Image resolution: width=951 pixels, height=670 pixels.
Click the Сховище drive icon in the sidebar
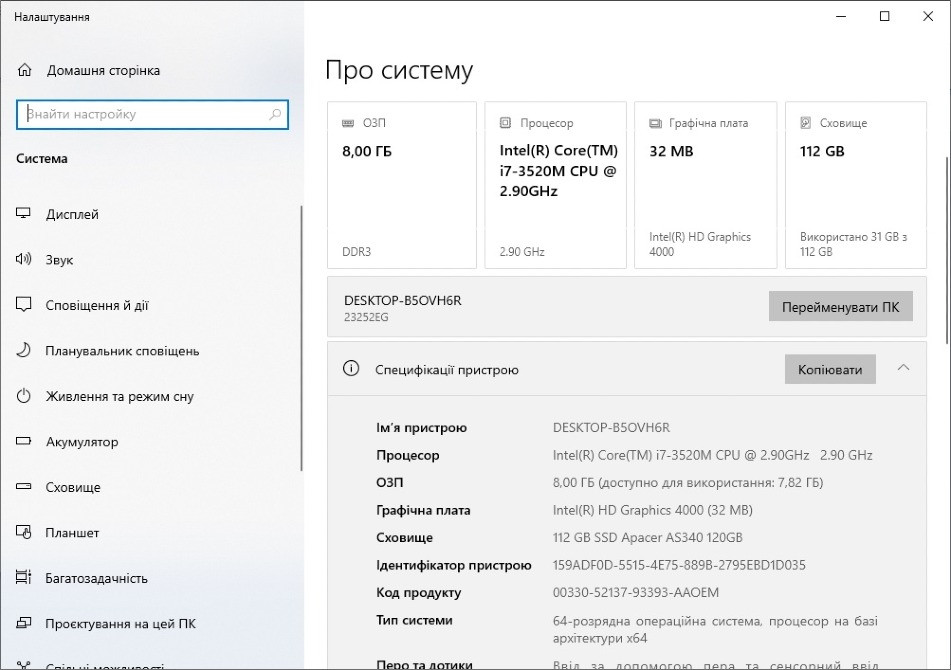pyautogui.click(x=23, y=486)
